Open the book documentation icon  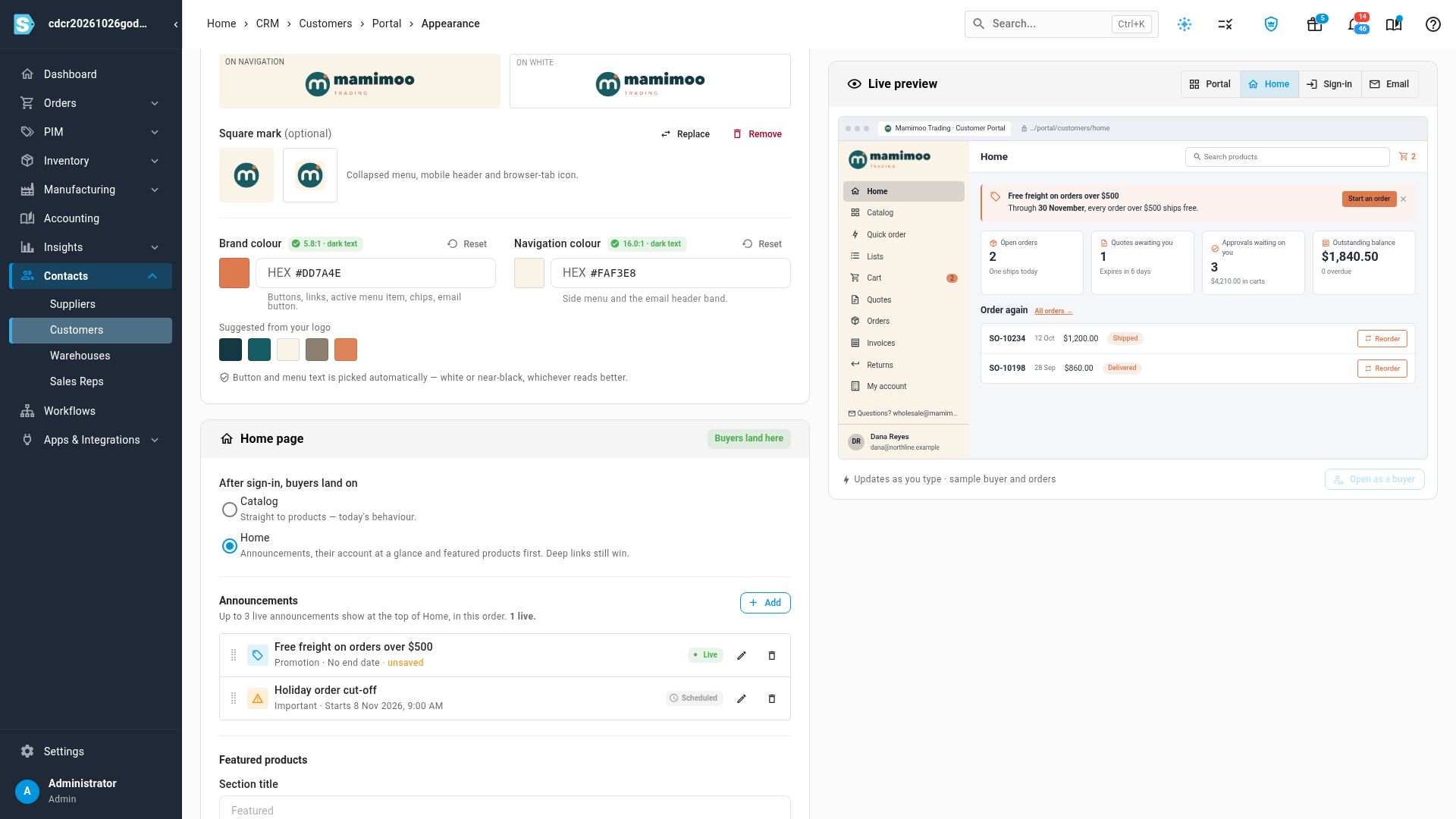click(x=1394, y=24)
